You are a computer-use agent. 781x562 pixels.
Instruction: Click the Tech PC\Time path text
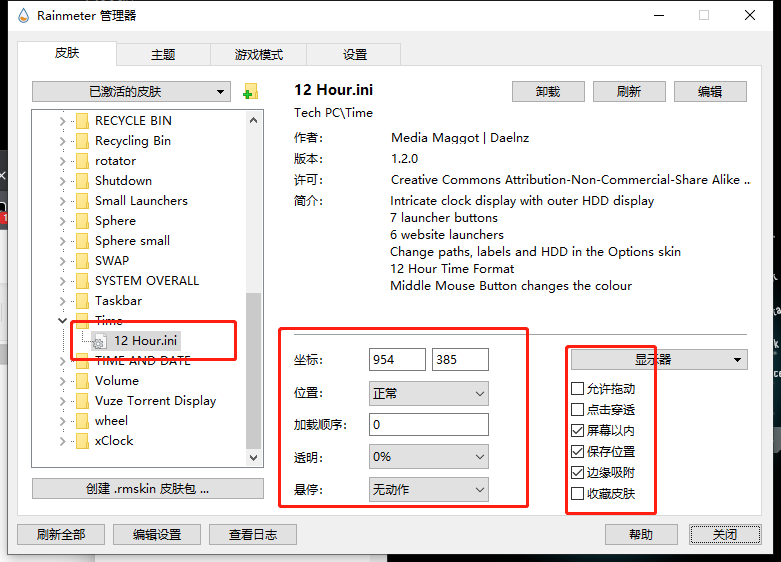[333, 113]
